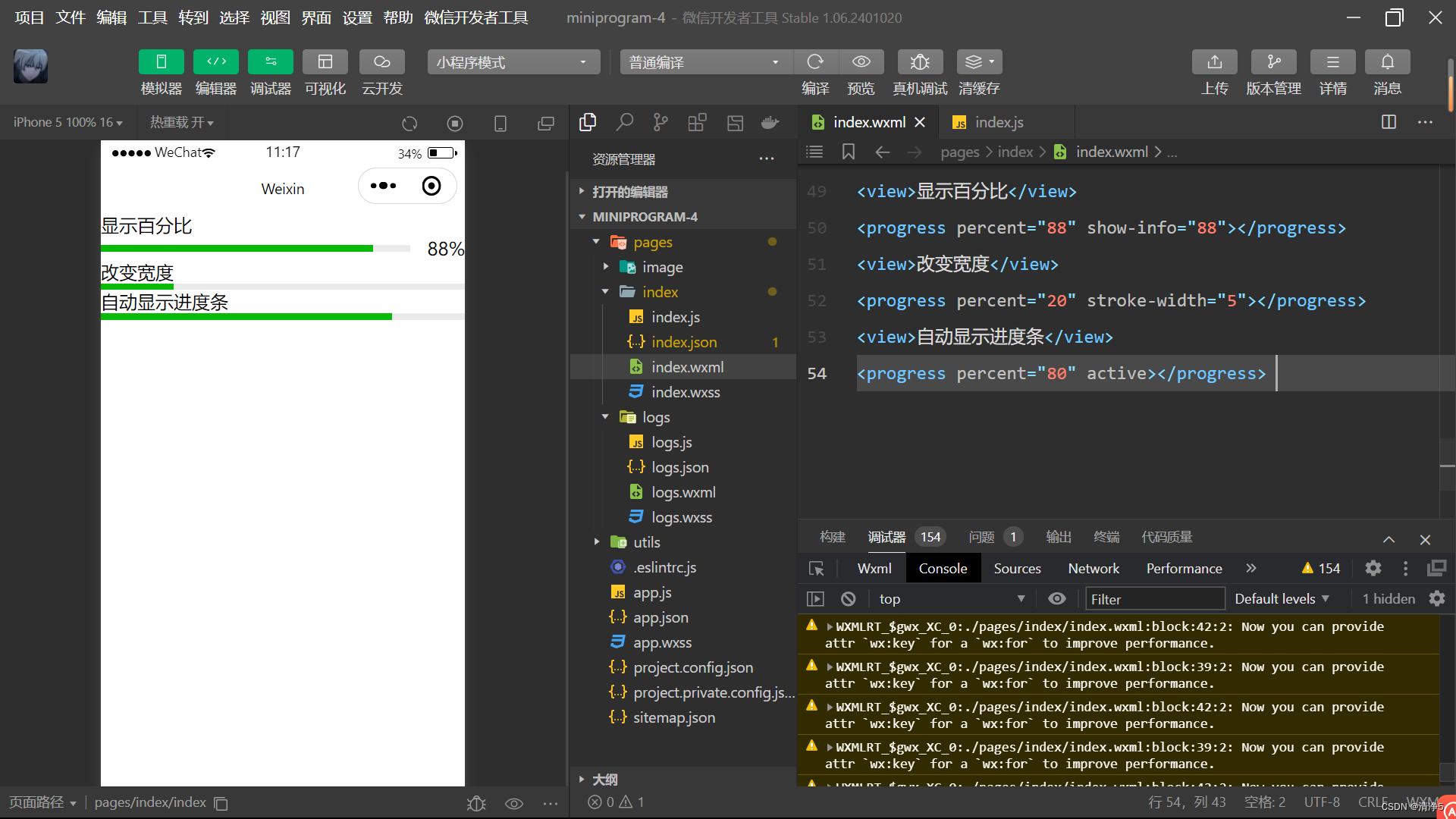
Task: Open search icon in sidebar
Action: tap(624, 122)
